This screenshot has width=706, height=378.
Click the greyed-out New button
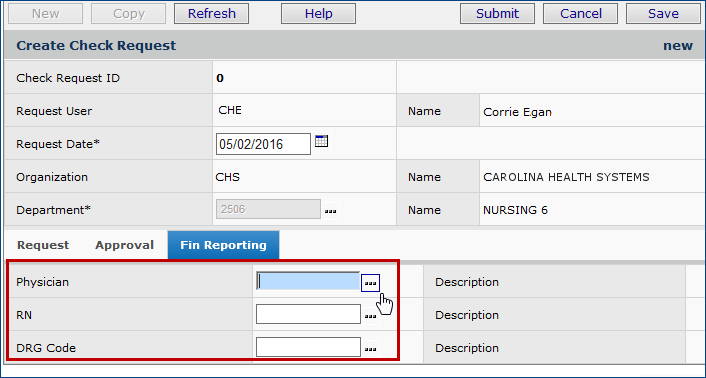(x=45, y=14)
